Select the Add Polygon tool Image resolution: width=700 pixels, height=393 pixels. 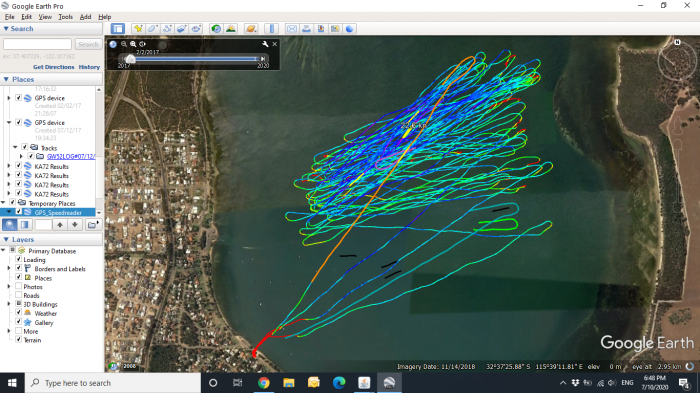pyautogui.click(x=153, y=29)
